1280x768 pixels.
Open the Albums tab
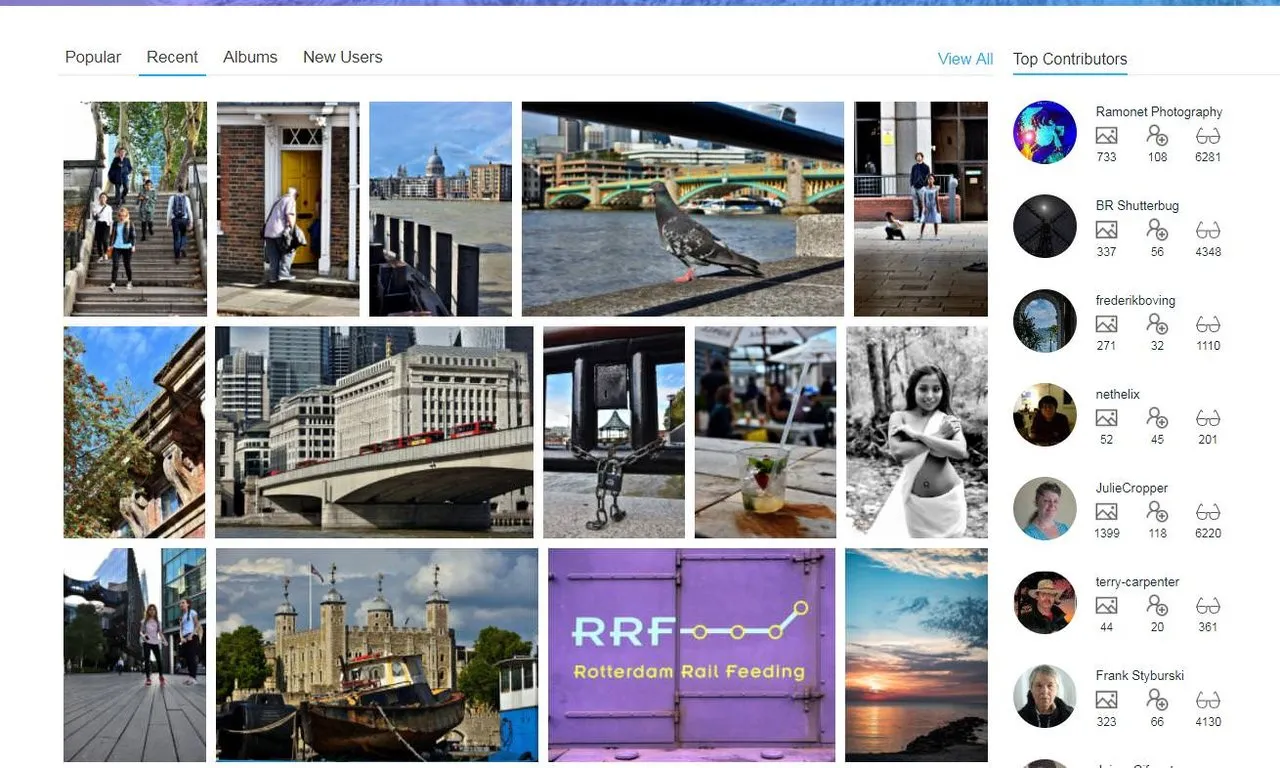(x=250, y=57)
